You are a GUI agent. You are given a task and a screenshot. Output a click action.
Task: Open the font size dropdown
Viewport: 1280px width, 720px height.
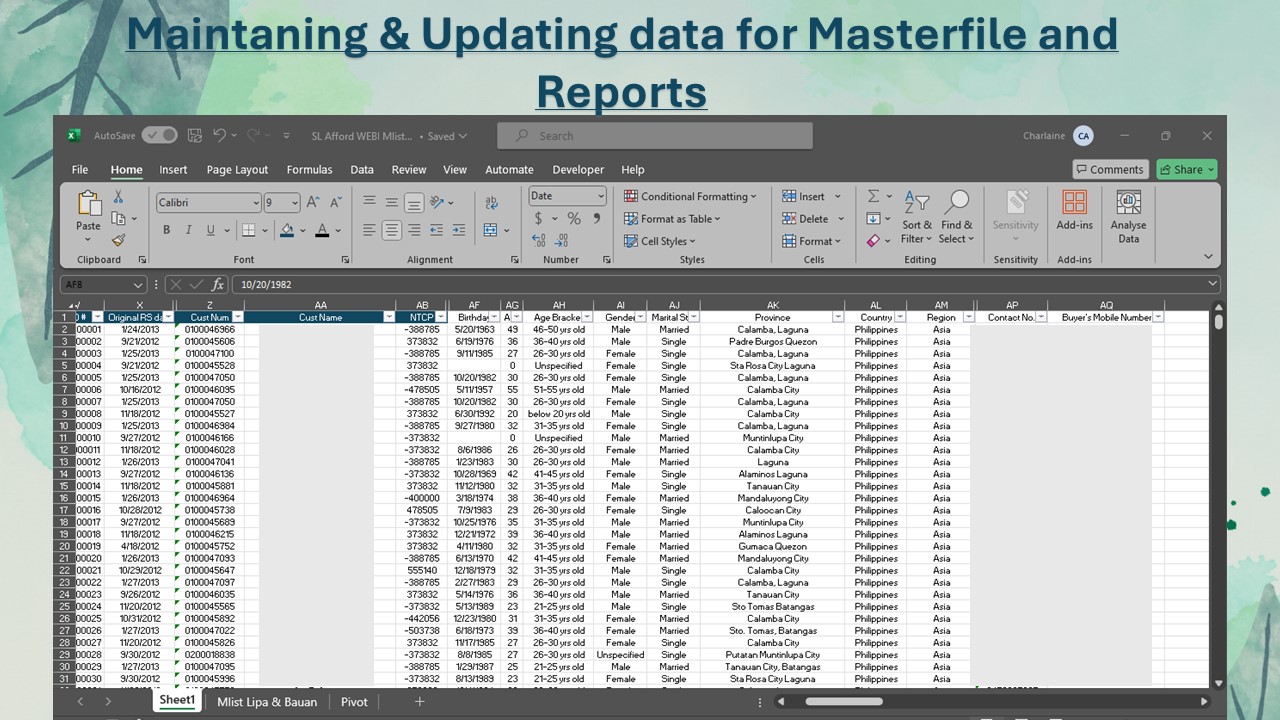[x=295, y=203]
